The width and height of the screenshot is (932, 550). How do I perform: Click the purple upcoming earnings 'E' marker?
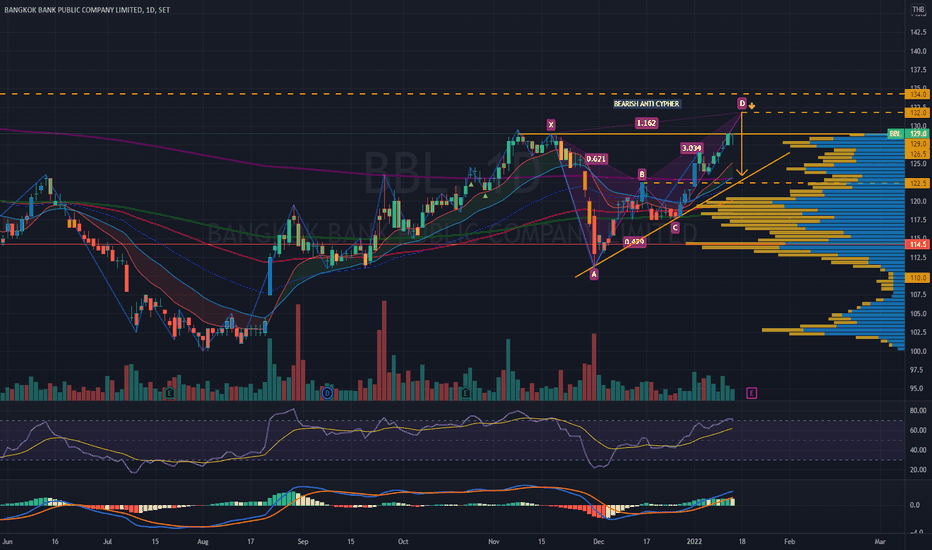(752, 393)
